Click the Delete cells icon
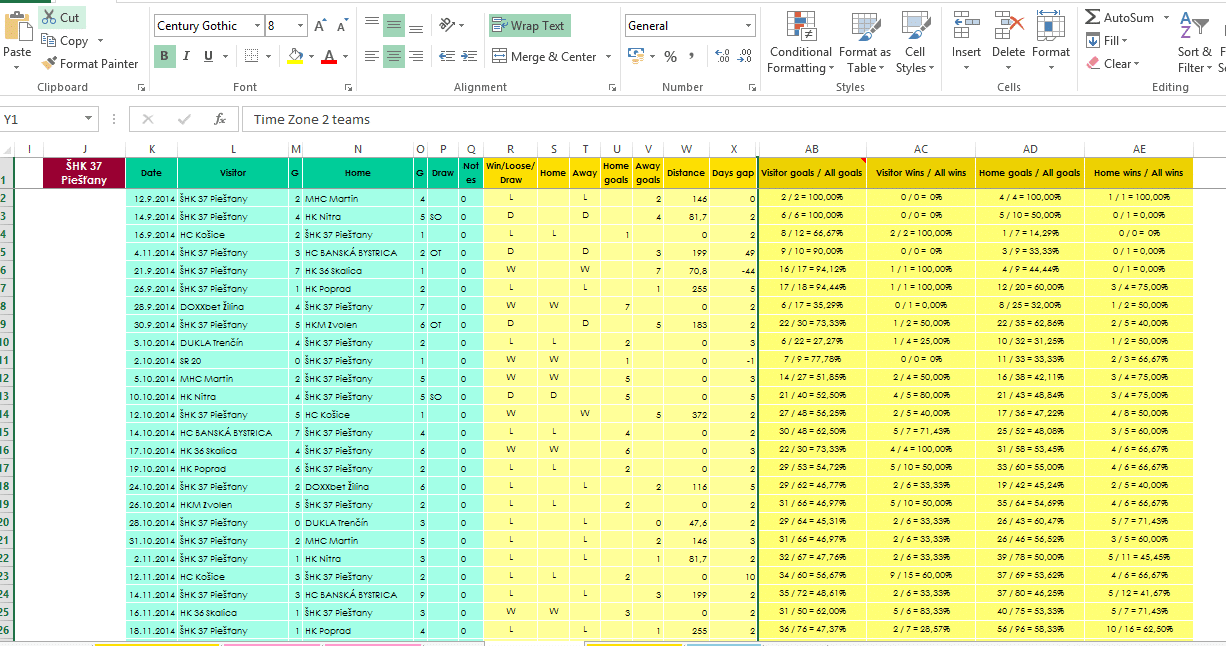This screenshot has width=1226, height=646. 1008,24
